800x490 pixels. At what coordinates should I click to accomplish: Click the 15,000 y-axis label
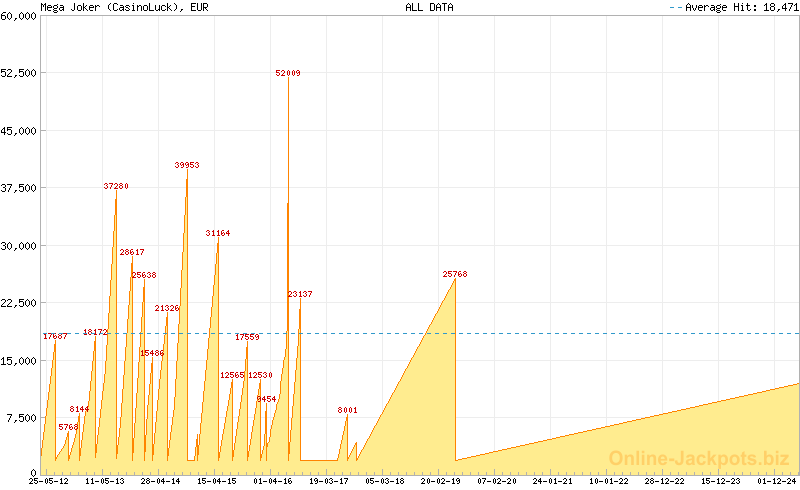click(x=18, y=360)
